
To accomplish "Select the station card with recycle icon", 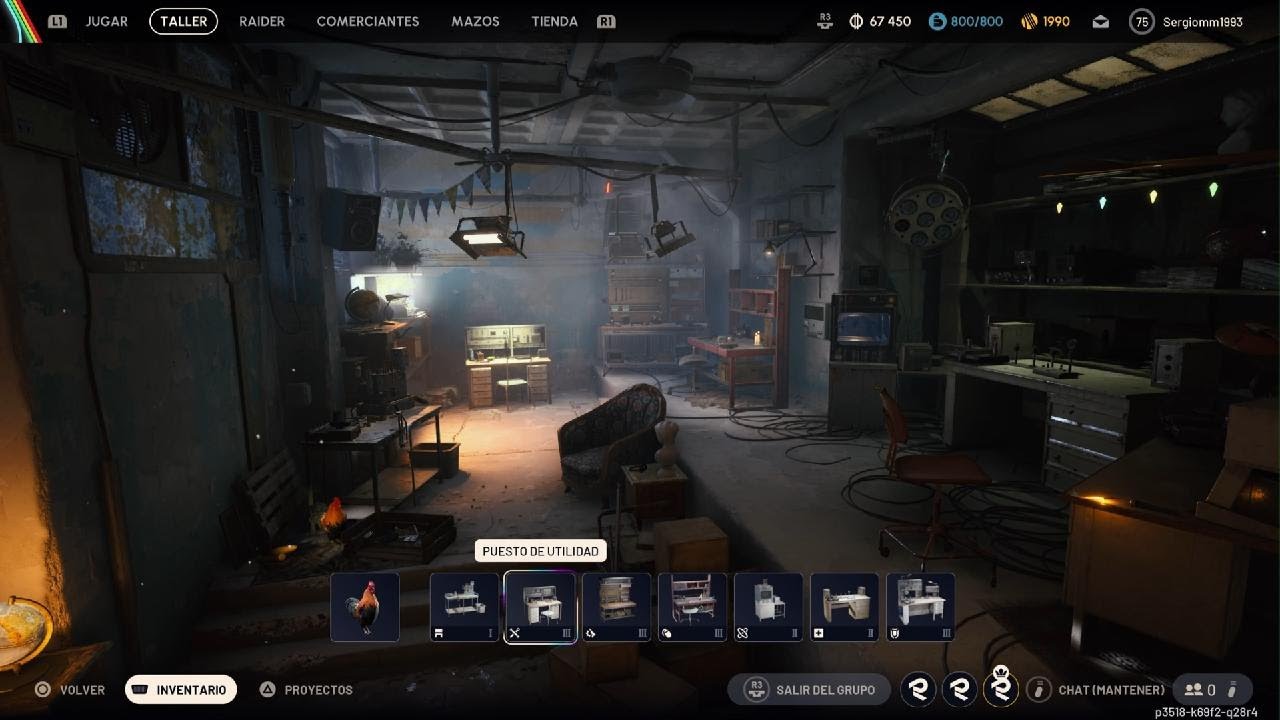I will (x=617, y=607).
